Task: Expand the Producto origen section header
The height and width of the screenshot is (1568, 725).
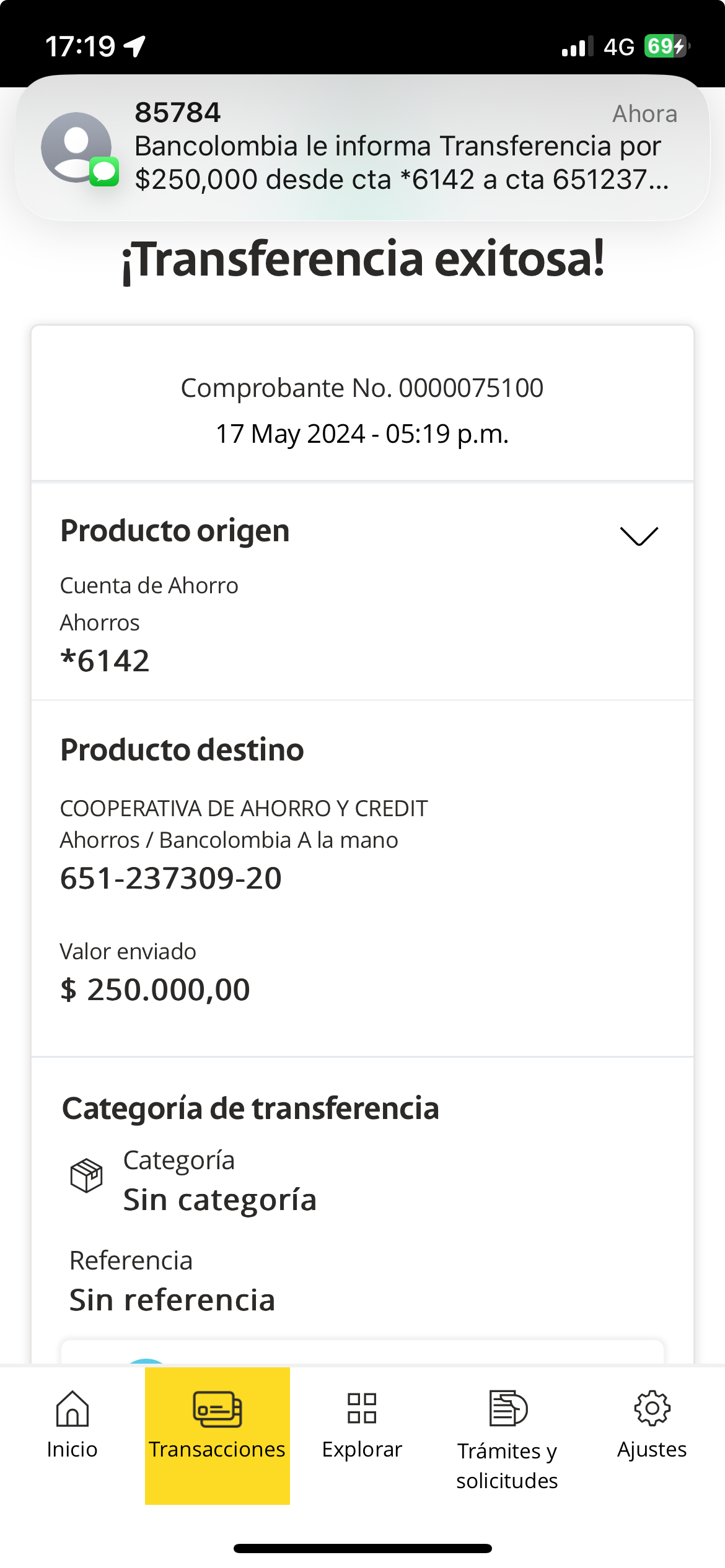Action: pos(175,531)
